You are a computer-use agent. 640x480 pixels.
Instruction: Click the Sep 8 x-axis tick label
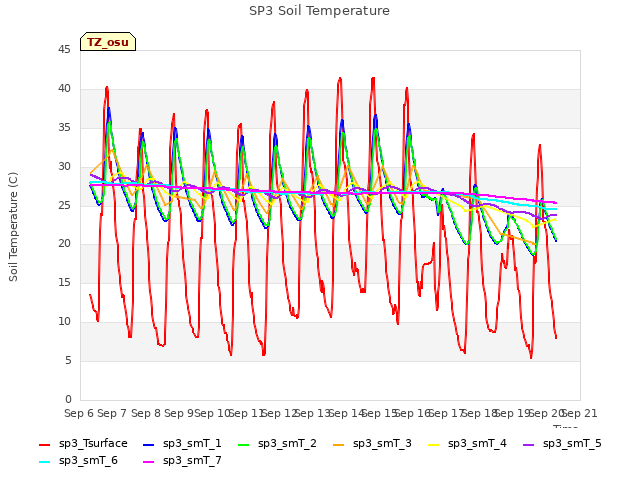[x=146, y=413]
